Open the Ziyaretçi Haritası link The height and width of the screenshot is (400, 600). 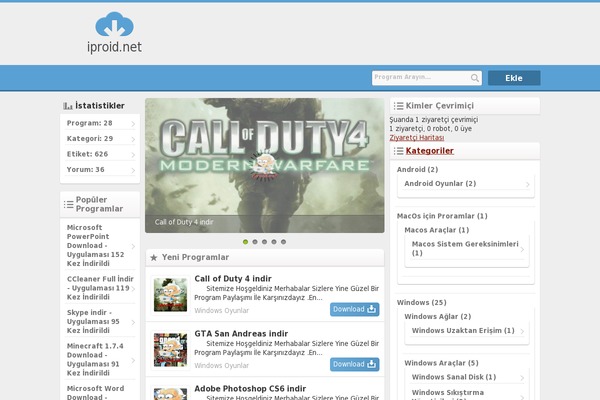417,137
